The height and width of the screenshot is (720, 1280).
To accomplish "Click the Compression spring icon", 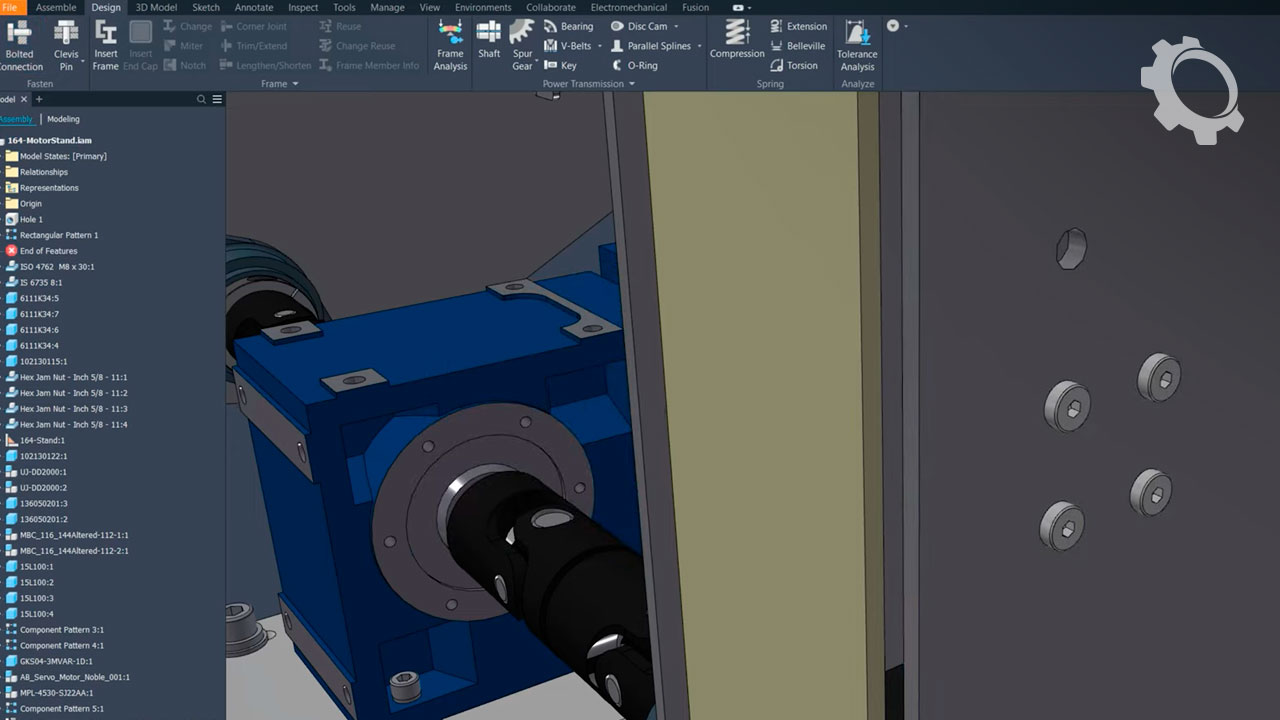I will 737,40.
